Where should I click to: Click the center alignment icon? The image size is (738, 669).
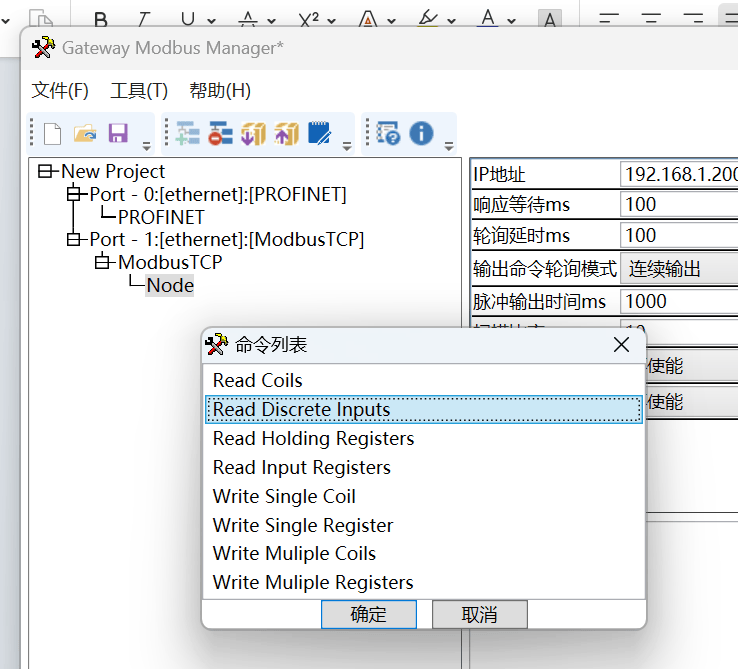(651, 19)
